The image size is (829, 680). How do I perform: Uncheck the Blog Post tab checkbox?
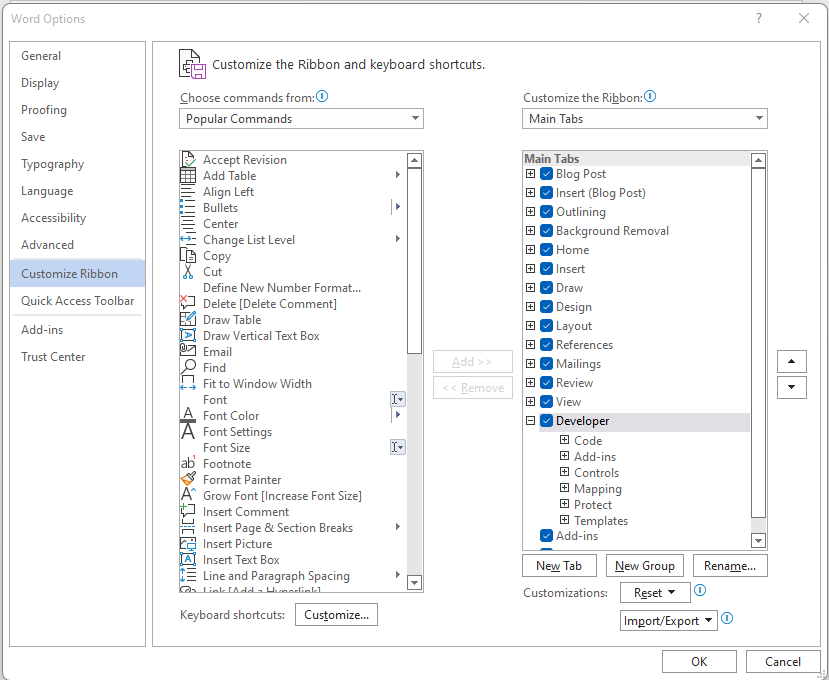(x=547, y=173)
